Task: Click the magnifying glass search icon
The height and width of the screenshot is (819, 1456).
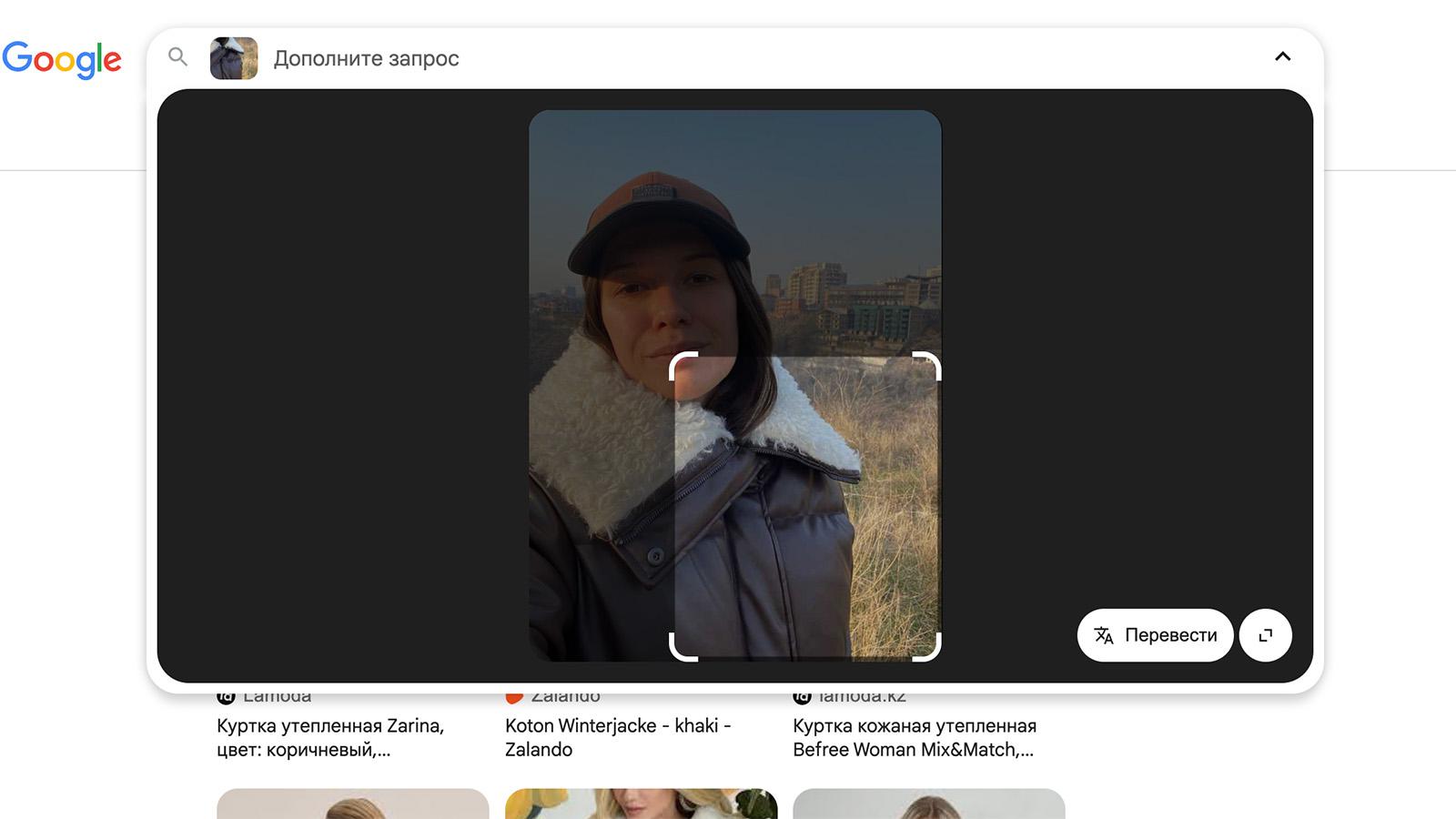Action: (178, 57)
